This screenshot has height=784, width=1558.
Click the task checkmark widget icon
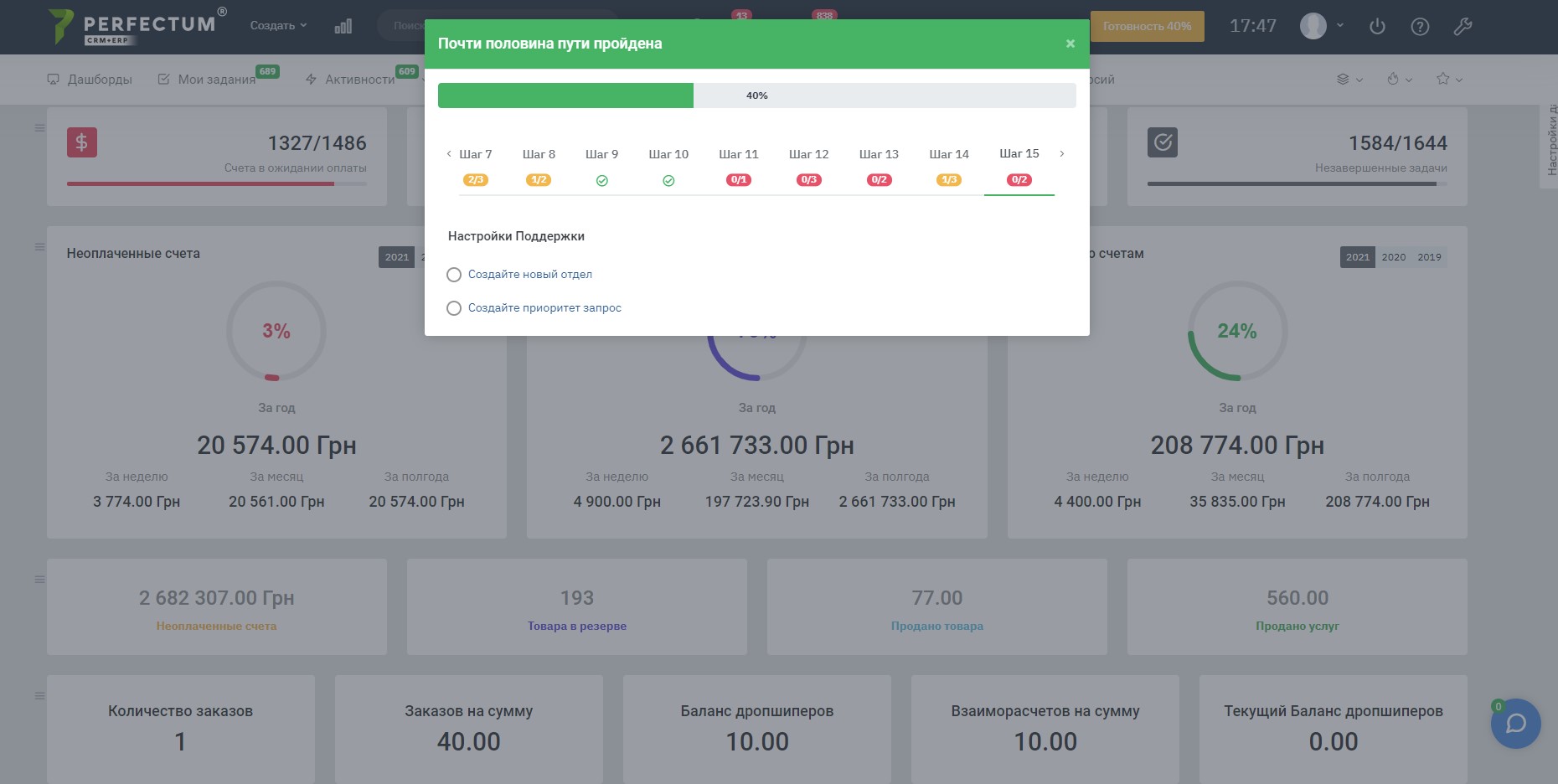coord(1162,142)
